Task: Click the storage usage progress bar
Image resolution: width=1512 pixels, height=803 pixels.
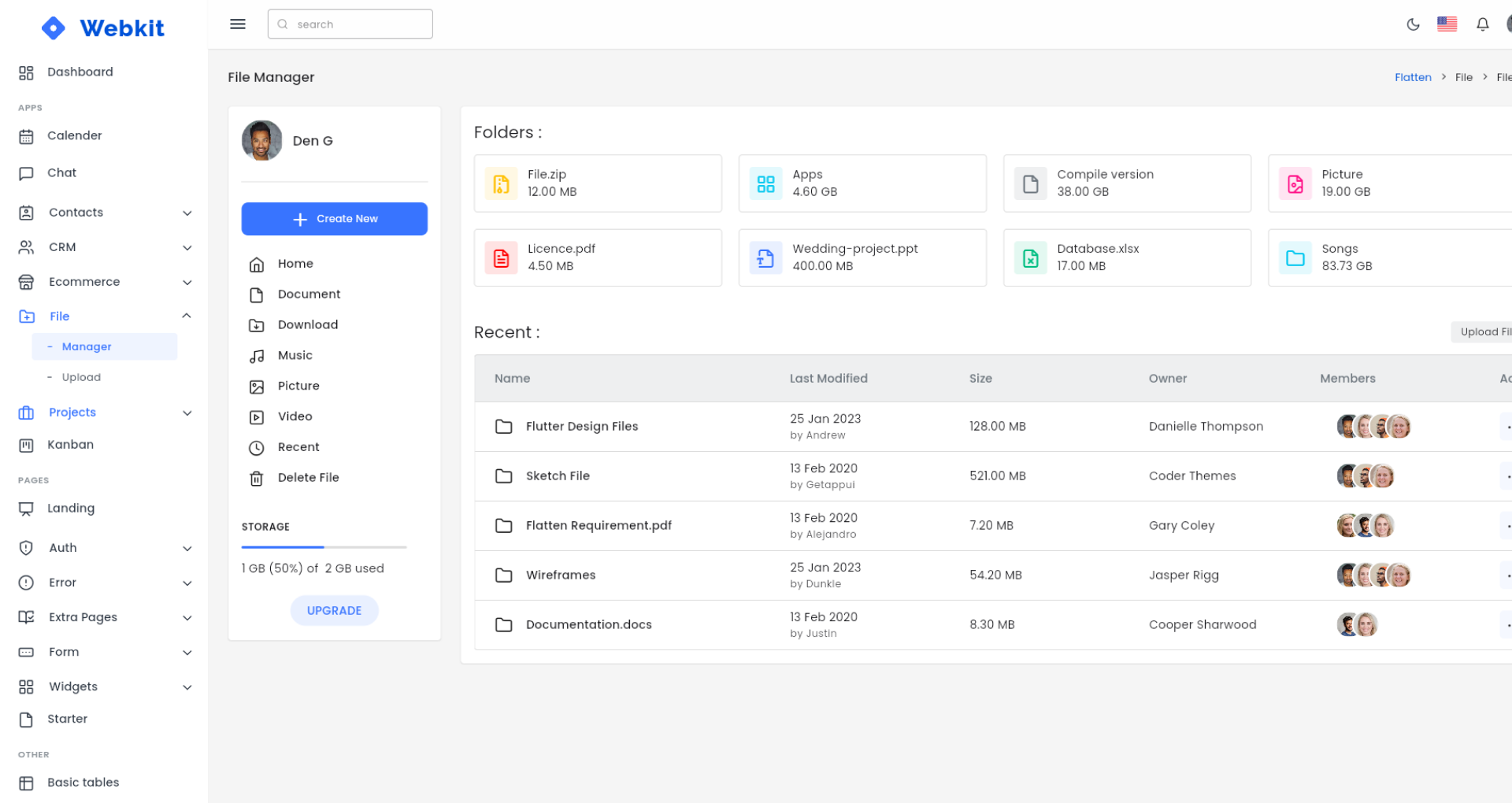Action: tap(324, 547)
